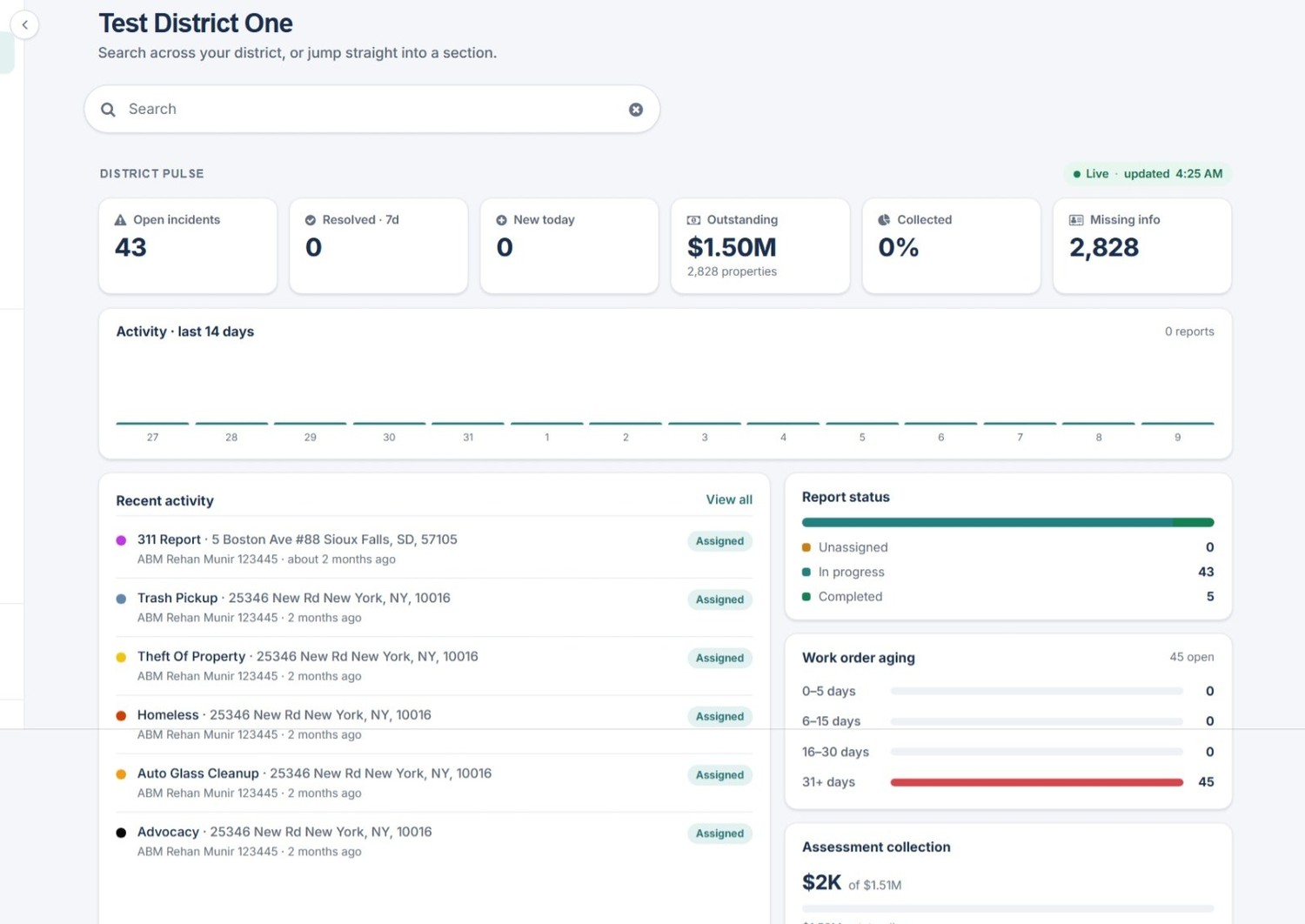Image resolution: width=1305 pixels, height=924 pixels.
Task: Open the Theft Of Property activity row
Action: [x=434, y=666]
